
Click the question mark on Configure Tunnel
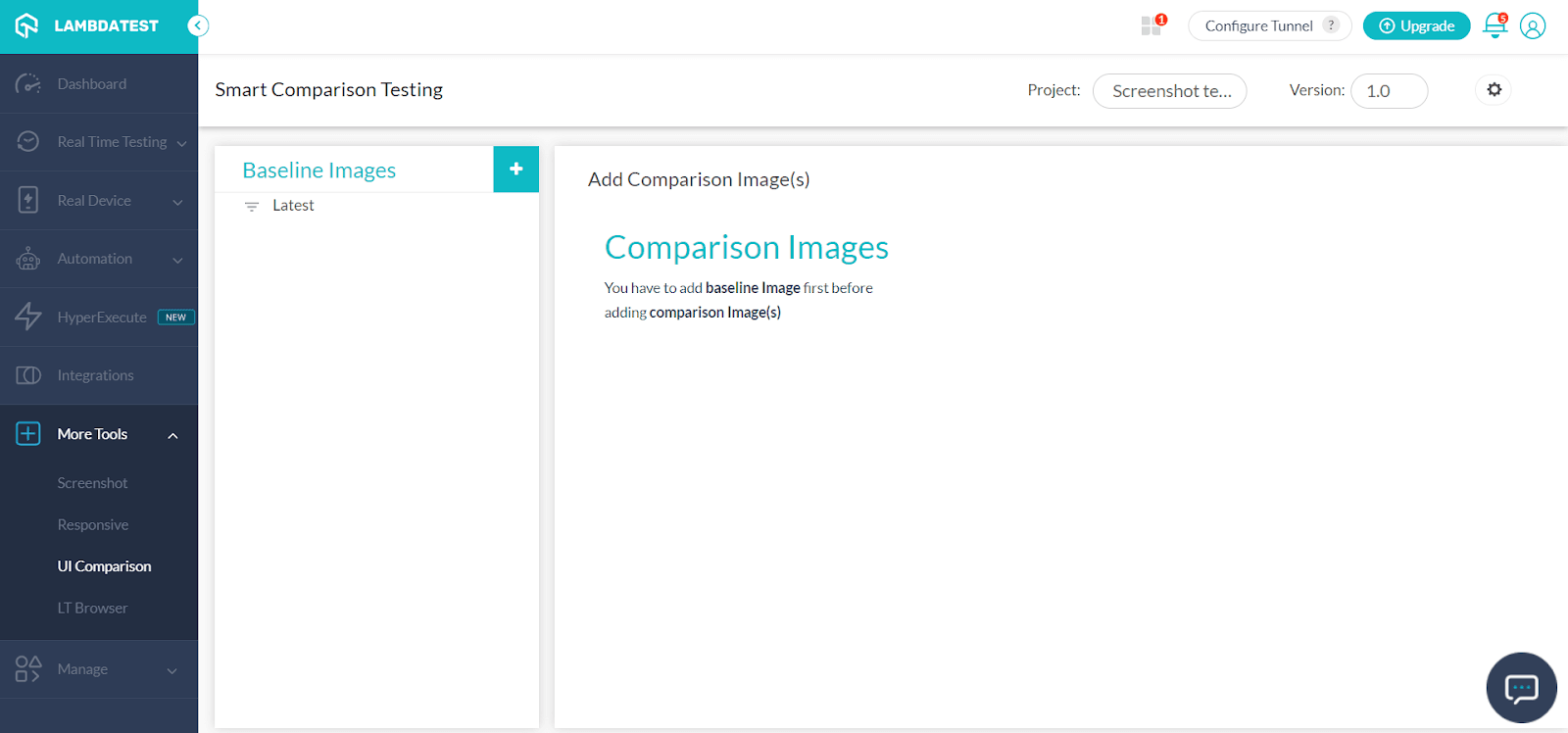(x=1331, y=25)
